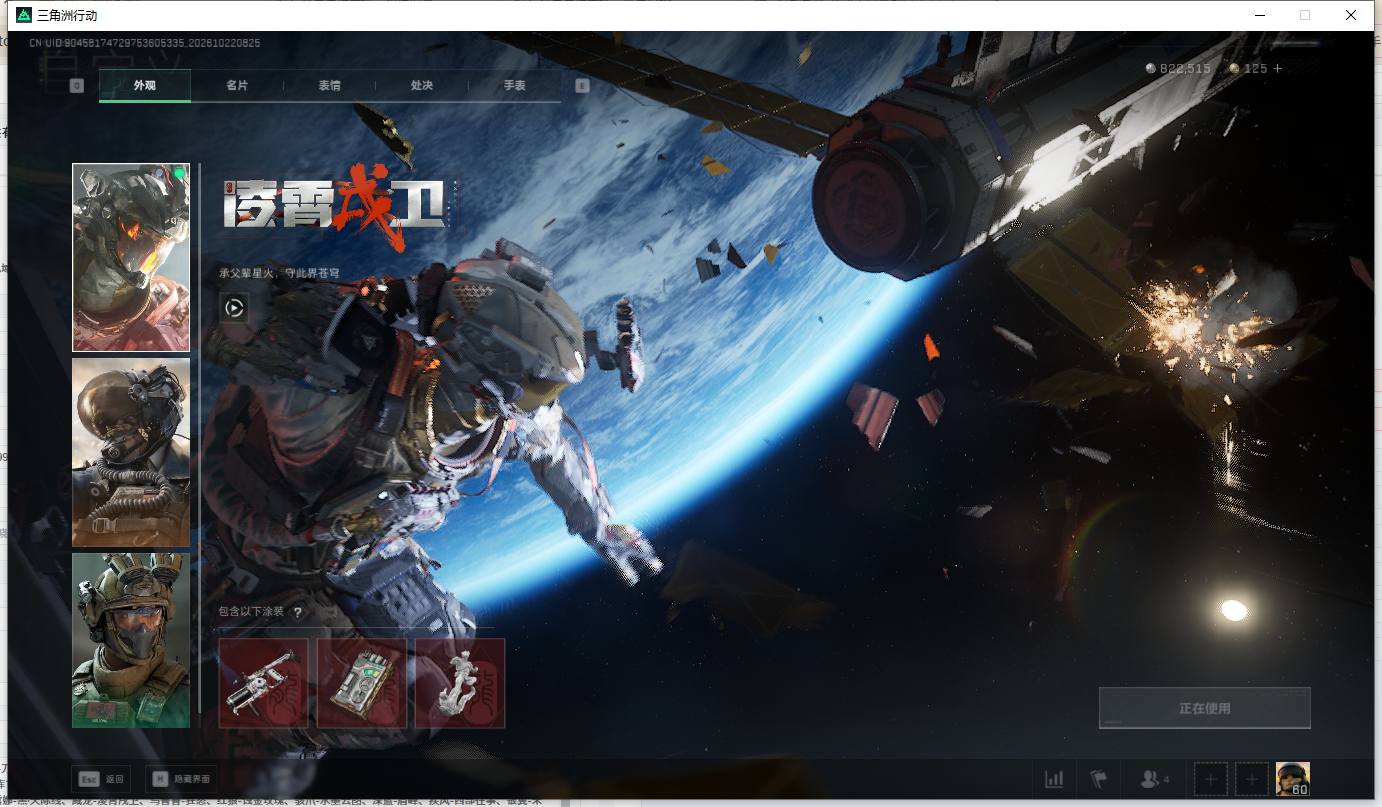Choose the pilot oxygen mask skin portrait

click(131, 453)
